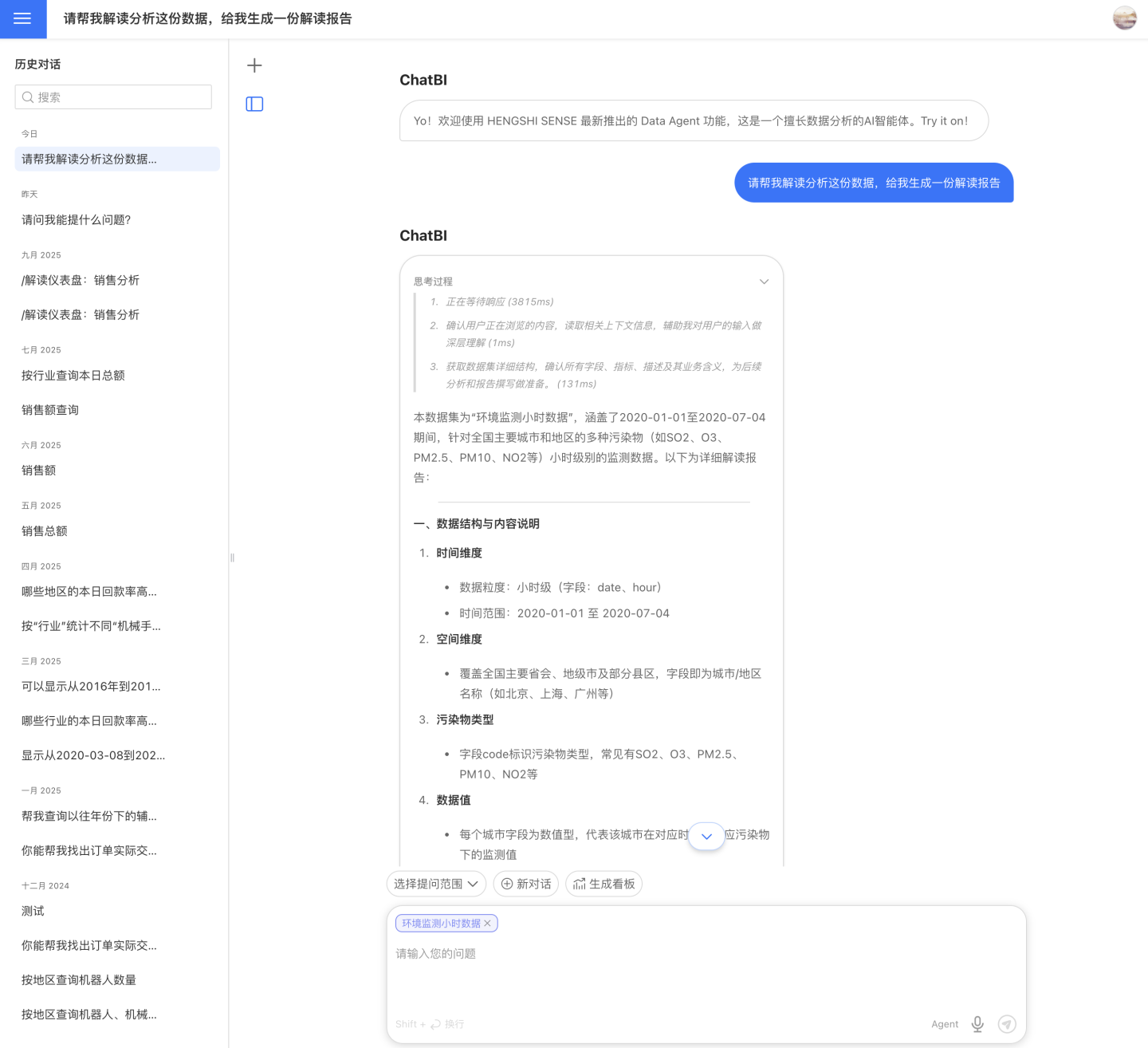Click bullet 数据粒度: 小时级
The height and width of the screenshot is (1048, 1148).
coord(560,587)
